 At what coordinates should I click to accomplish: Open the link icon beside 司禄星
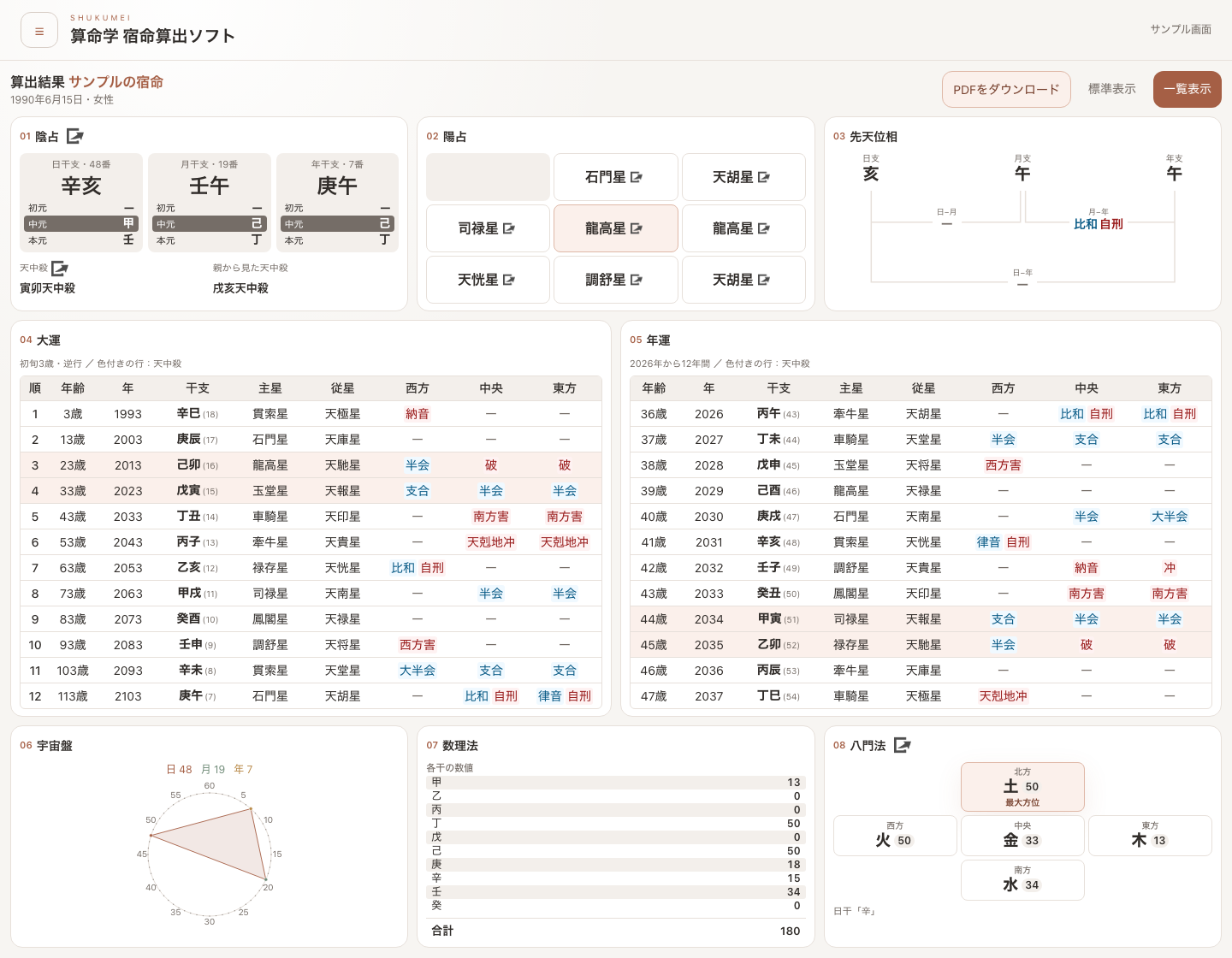(509, 228)
